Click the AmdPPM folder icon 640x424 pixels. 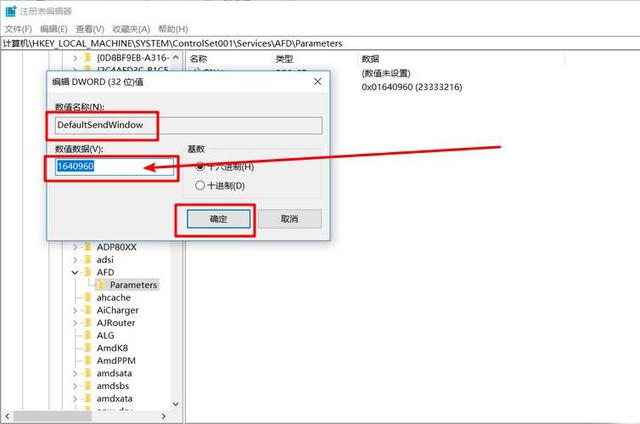coord(87,360)
